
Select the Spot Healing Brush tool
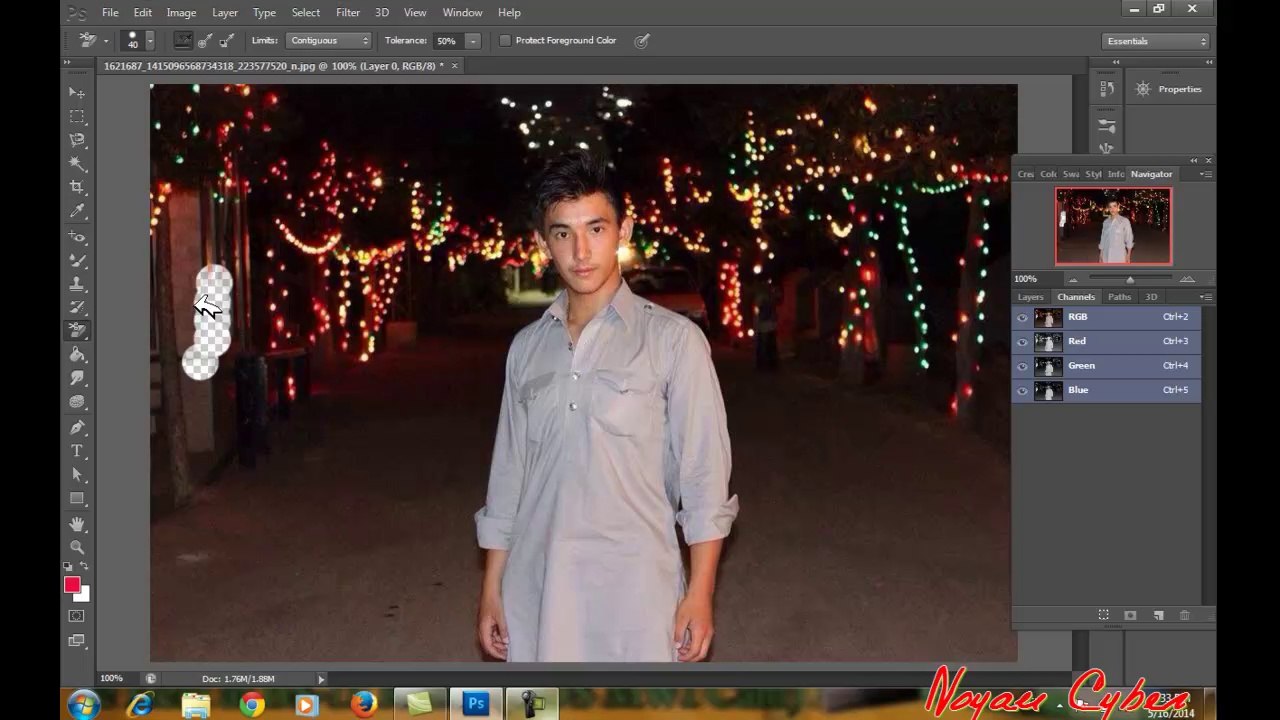(77, 237)
